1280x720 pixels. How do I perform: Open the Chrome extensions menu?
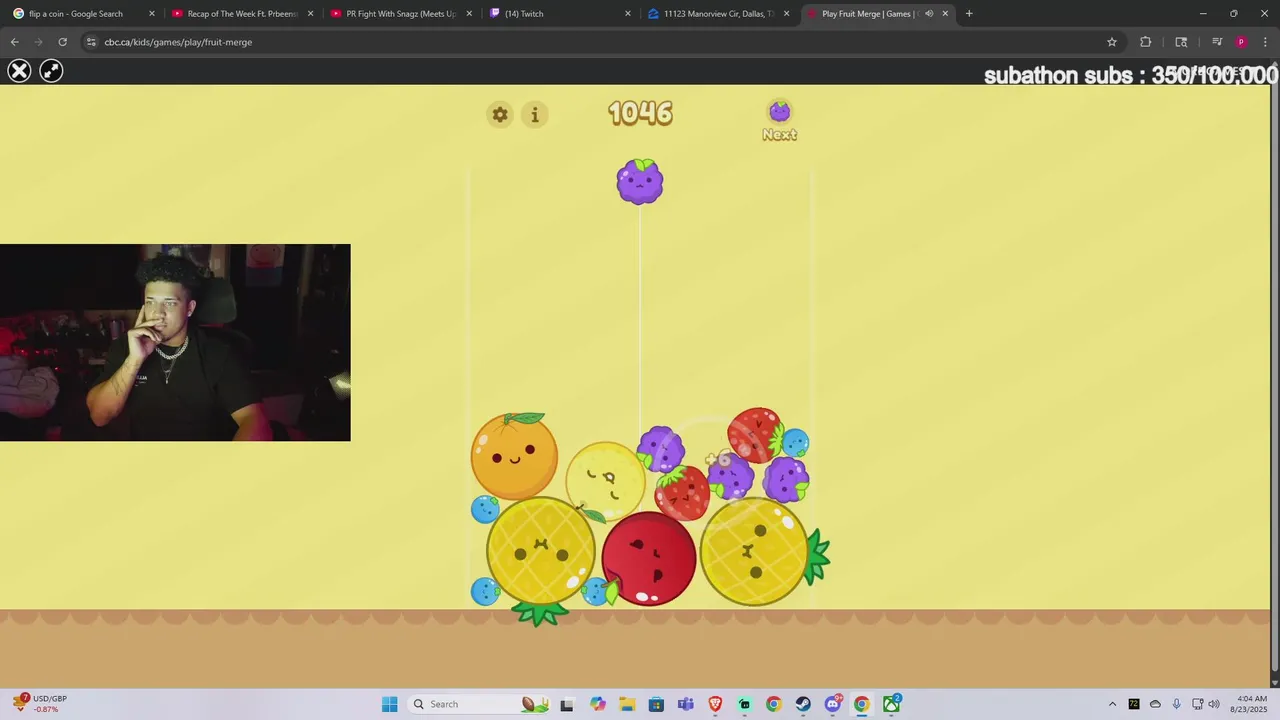coord(1146,42)
